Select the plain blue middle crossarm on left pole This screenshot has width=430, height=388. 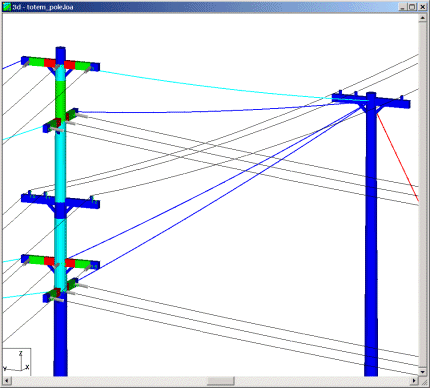(60, 201)
